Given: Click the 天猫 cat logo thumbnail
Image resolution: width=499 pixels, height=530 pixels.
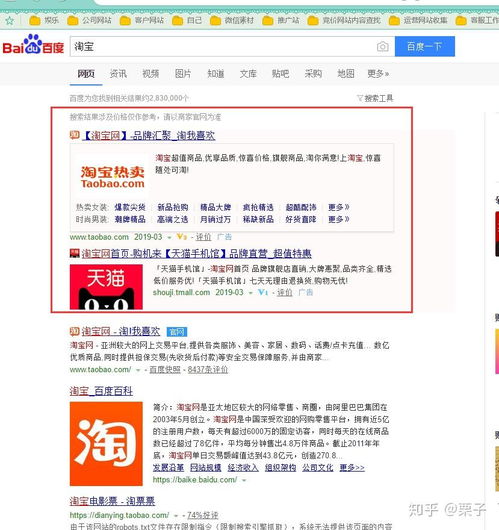Looking at the screenshot, I should (106, 287).
